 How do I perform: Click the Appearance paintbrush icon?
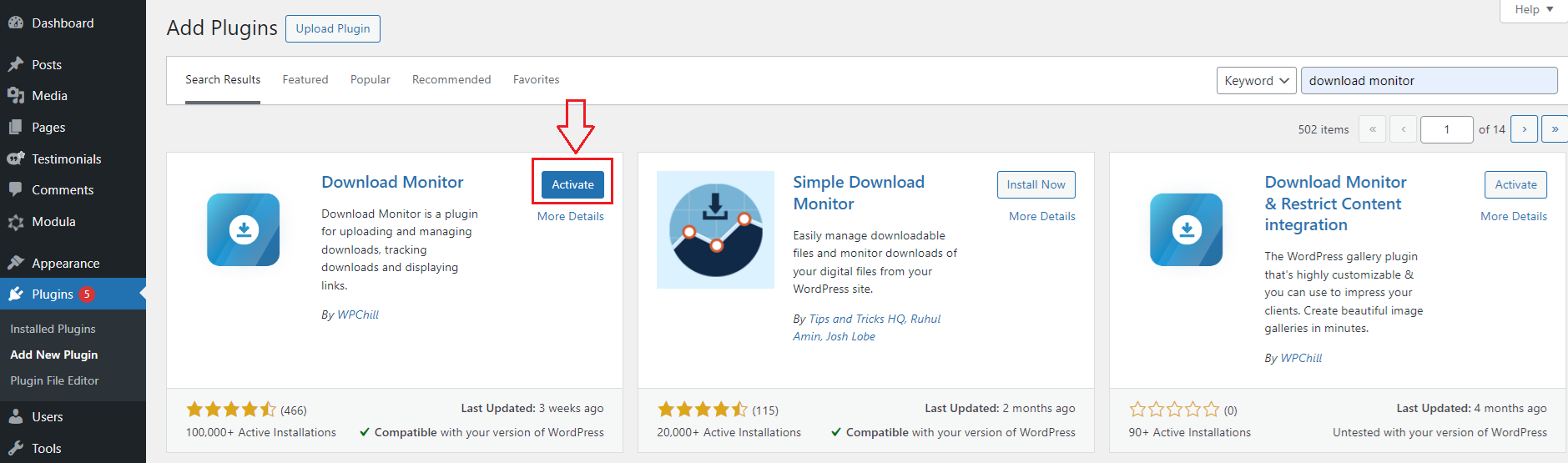point(15,263)
